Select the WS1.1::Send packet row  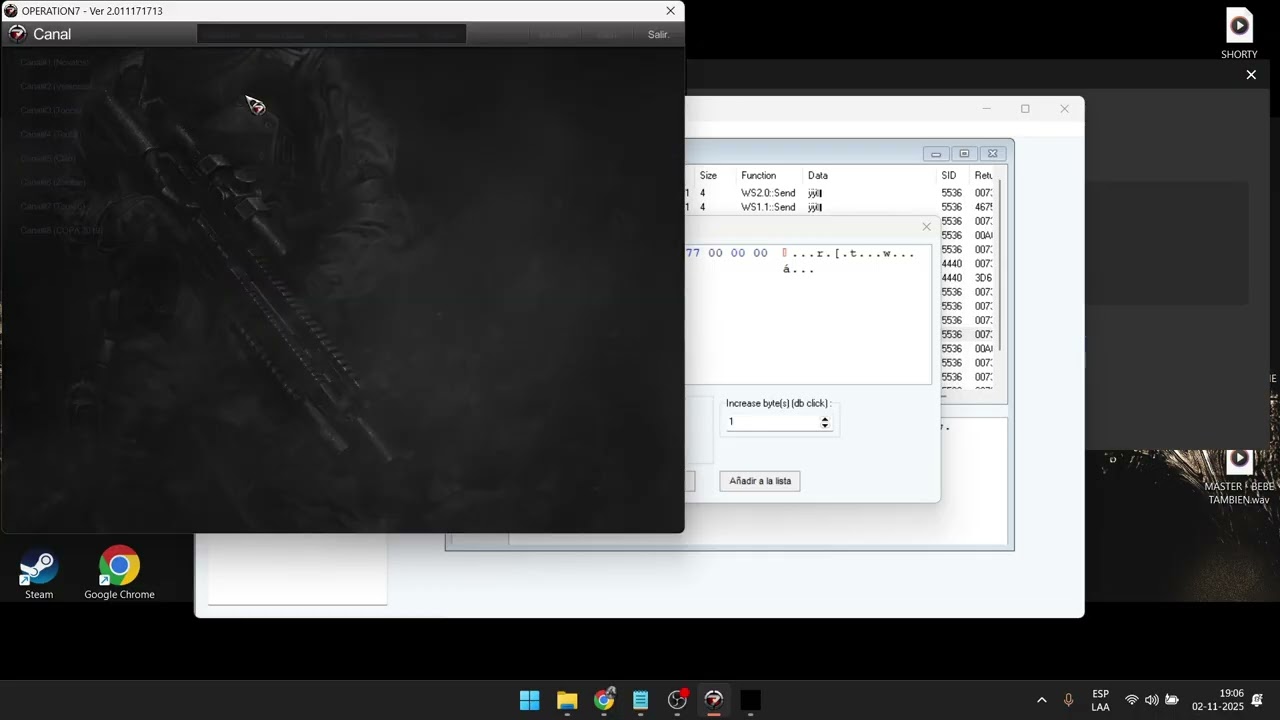840,207
